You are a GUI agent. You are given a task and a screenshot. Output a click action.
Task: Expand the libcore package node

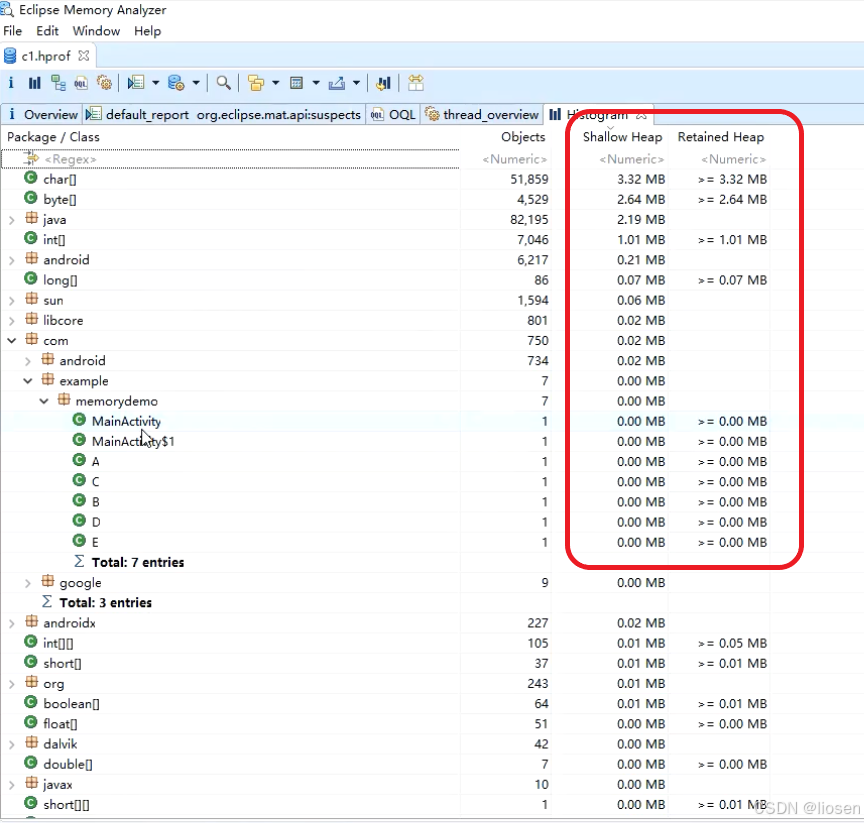(12, 321)
